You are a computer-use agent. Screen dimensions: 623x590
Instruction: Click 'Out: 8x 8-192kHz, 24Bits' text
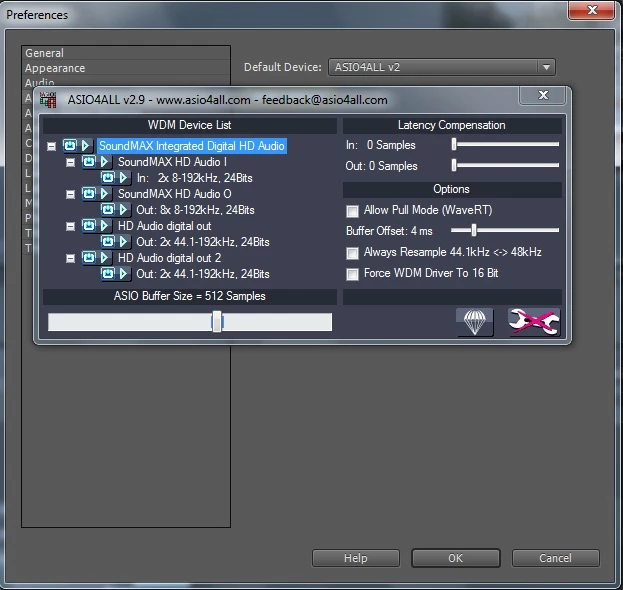click(195, 210)
